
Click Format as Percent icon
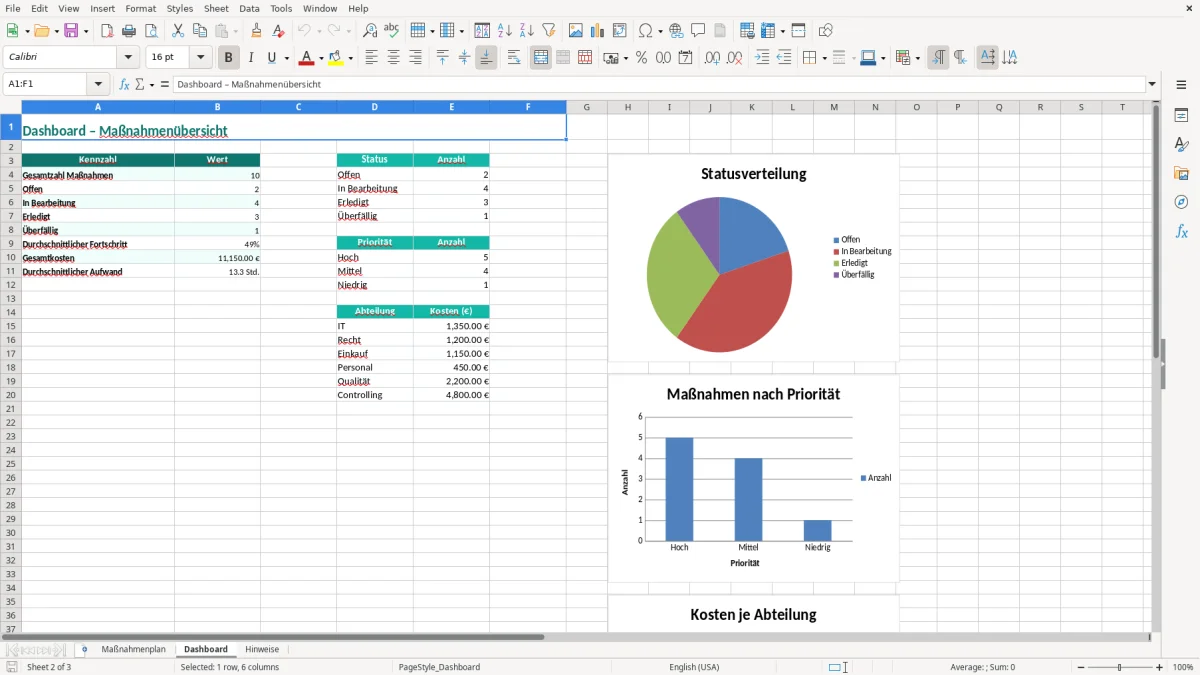pyautogui.click(x=642, y=58)
